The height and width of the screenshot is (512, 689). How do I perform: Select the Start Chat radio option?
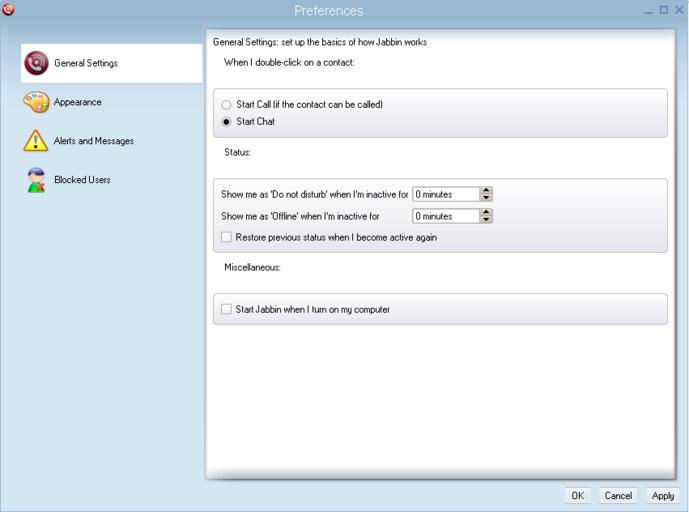[x=226, y=122]
